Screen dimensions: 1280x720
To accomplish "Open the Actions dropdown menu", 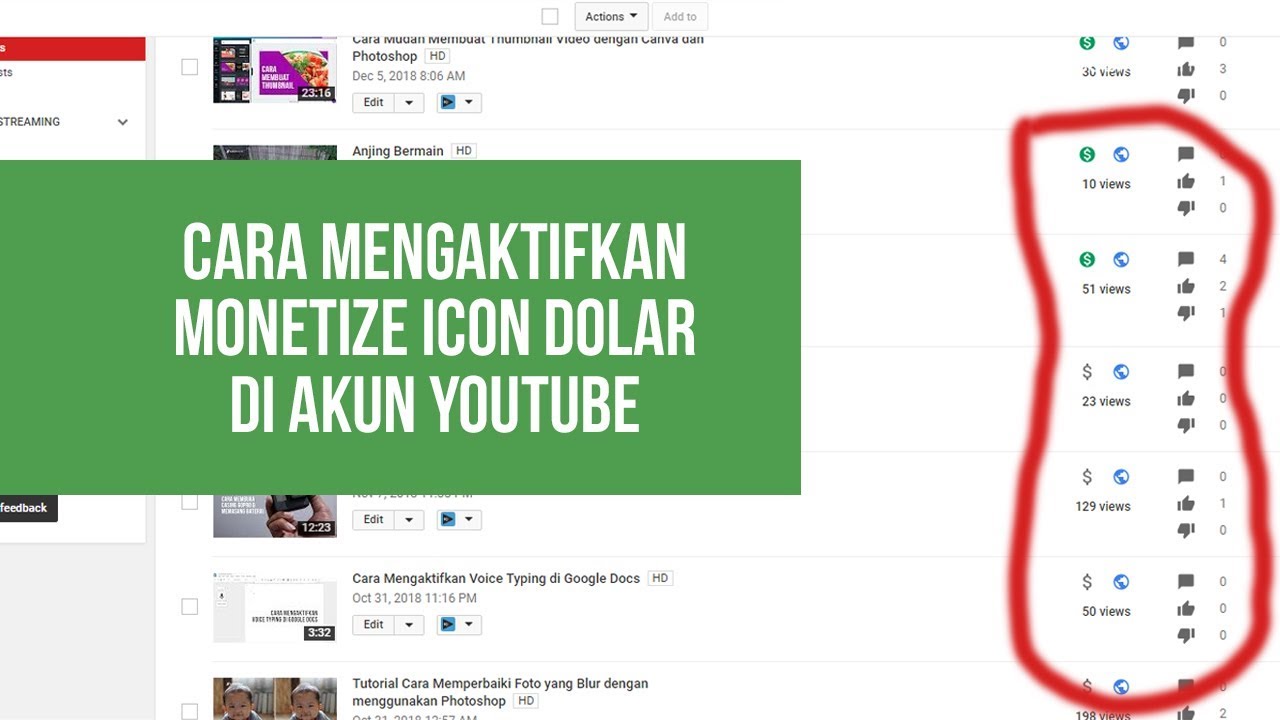I will [610, 16].
